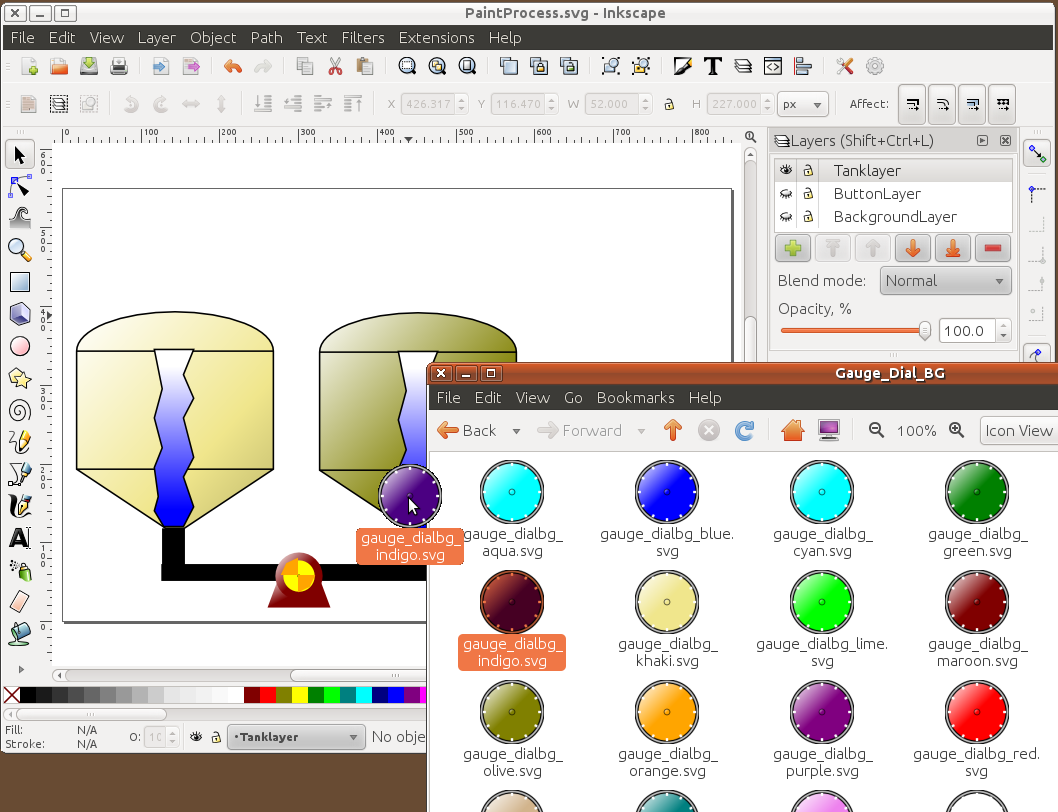Open the px units dropdown
Viewport: 1058px width, 812px height.
pyautogui.click(x=803, y=104)
